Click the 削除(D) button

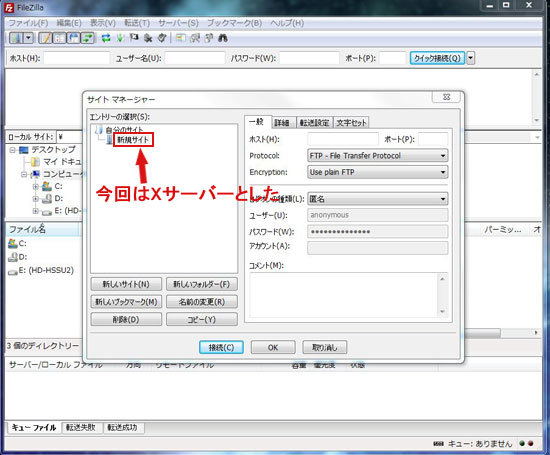click(126, 320)
